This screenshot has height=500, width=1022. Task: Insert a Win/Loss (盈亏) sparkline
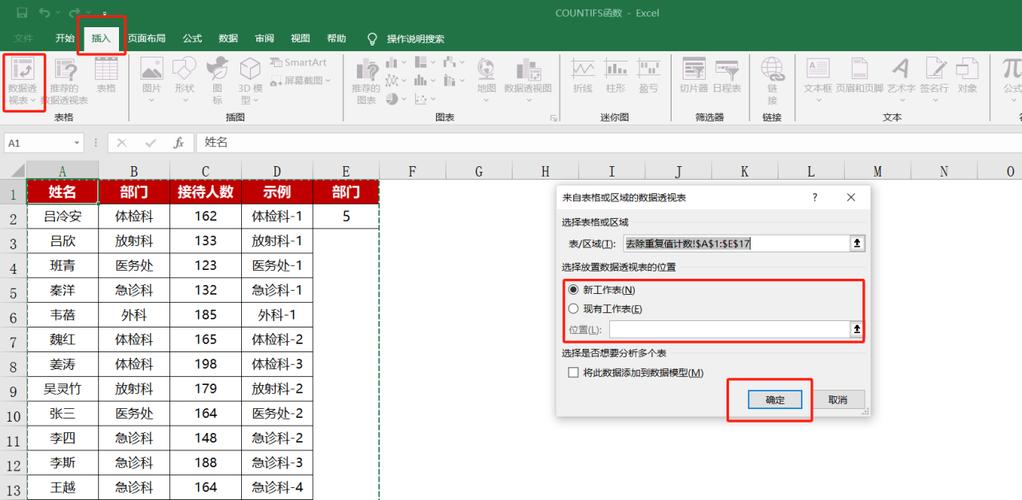point(649,76)
